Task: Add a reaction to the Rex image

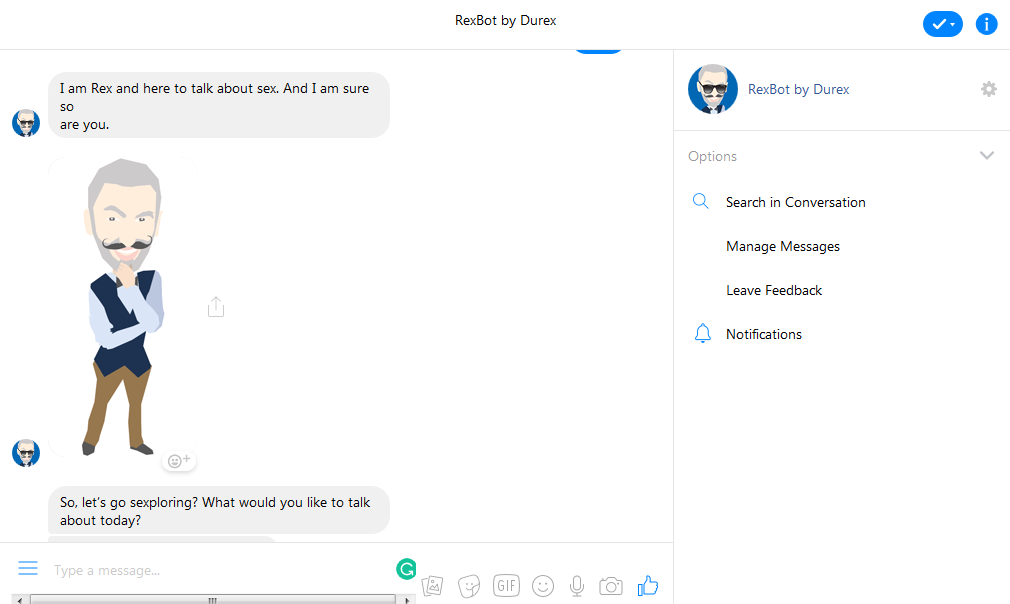Action: [178, 460]
